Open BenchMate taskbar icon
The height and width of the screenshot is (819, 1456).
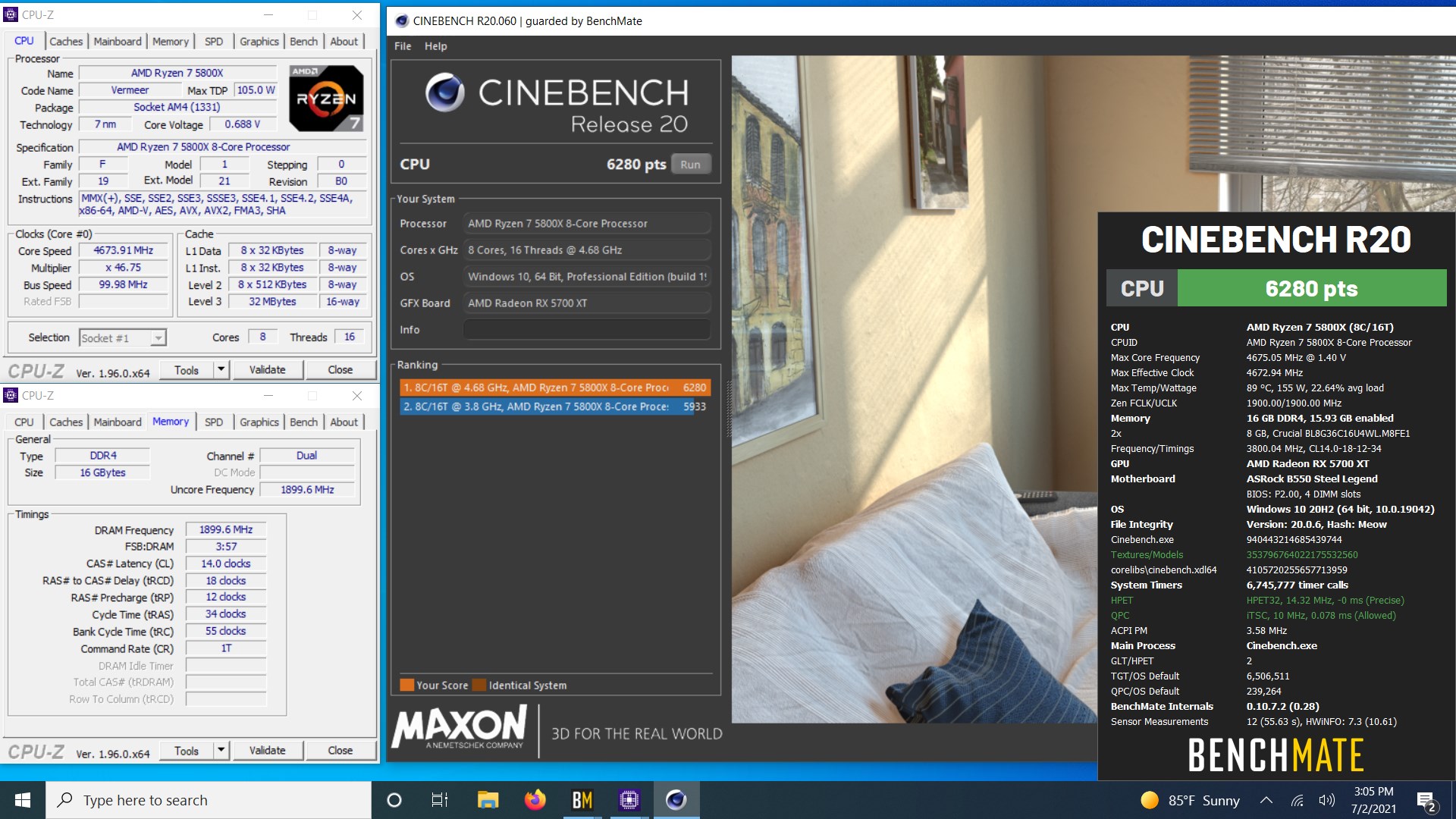point(582,800)
